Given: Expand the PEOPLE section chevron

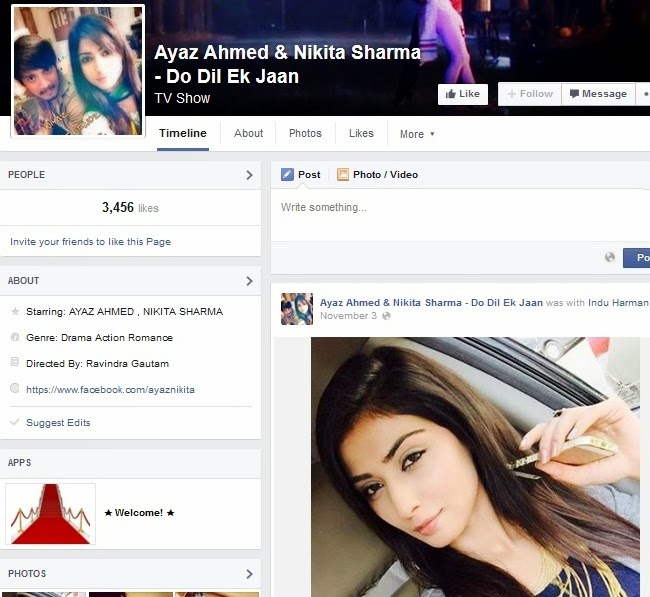Looking at the screenshot, I should click(x=249, y=175).
